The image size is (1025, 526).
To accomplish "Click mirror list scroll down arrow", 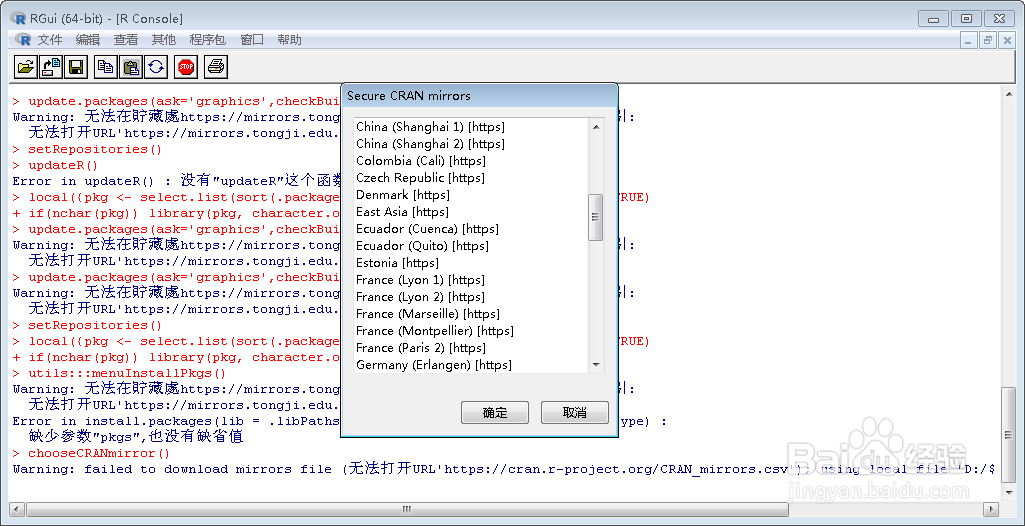I will tap(596, 365).
